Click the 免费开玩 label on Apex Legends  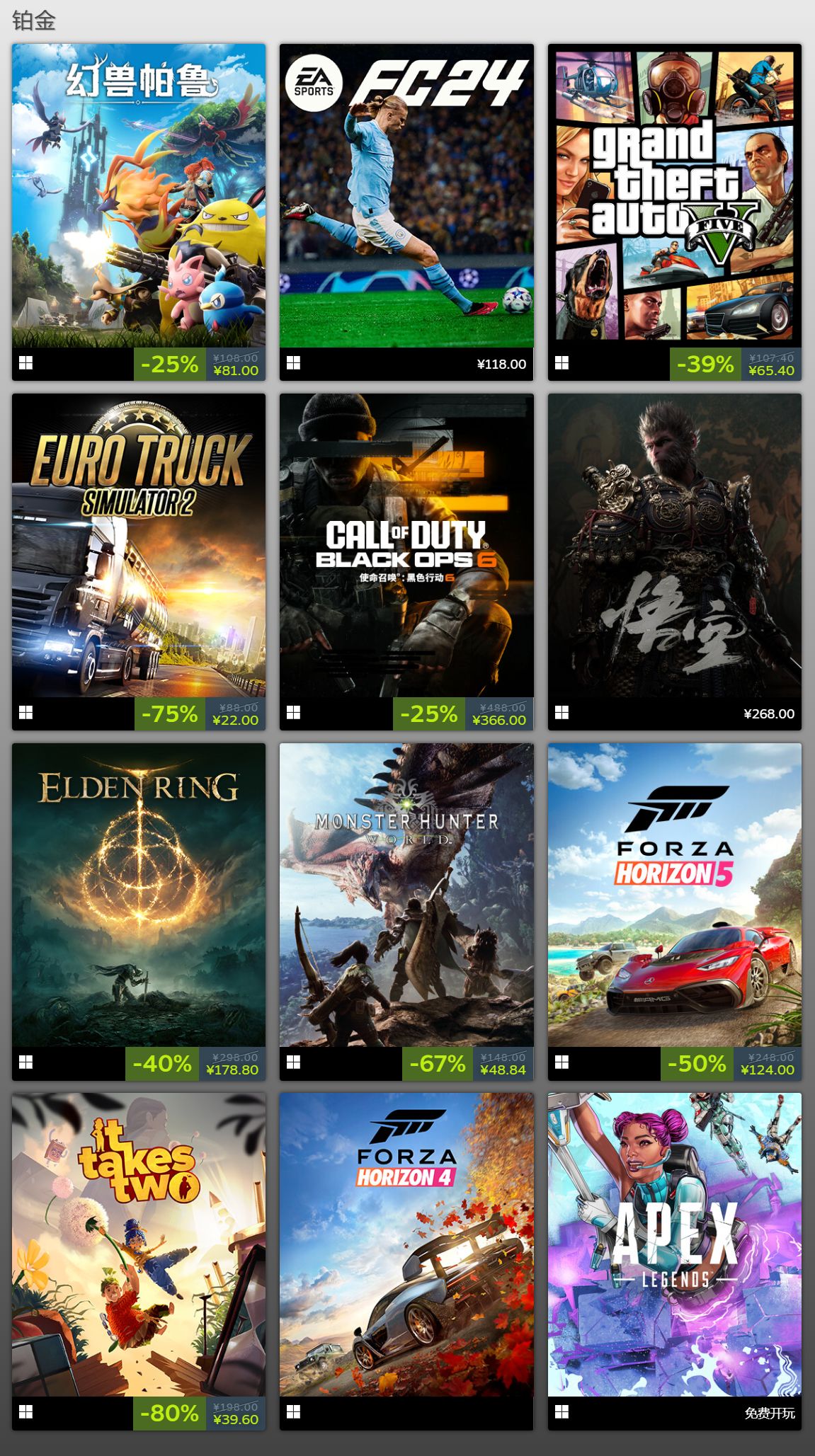(770, 1413)
